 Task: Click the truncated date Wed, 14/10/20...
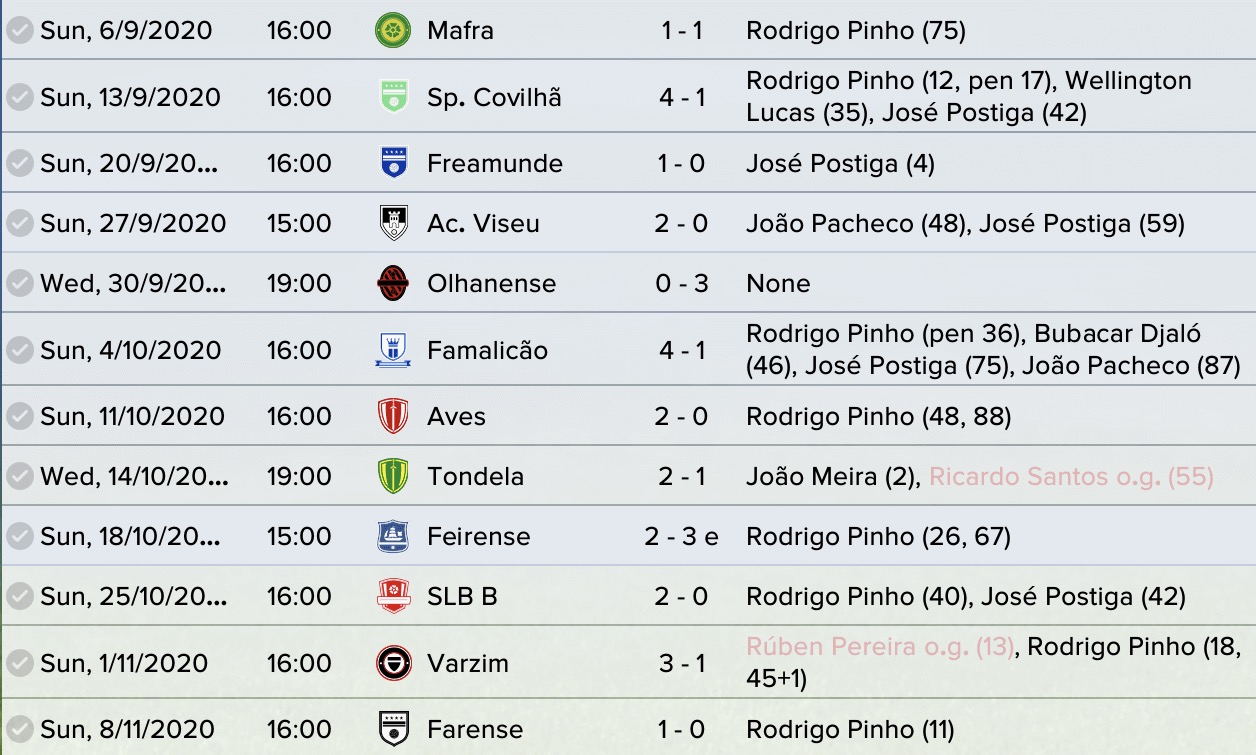pyautogui.click(x=133, y=476)
